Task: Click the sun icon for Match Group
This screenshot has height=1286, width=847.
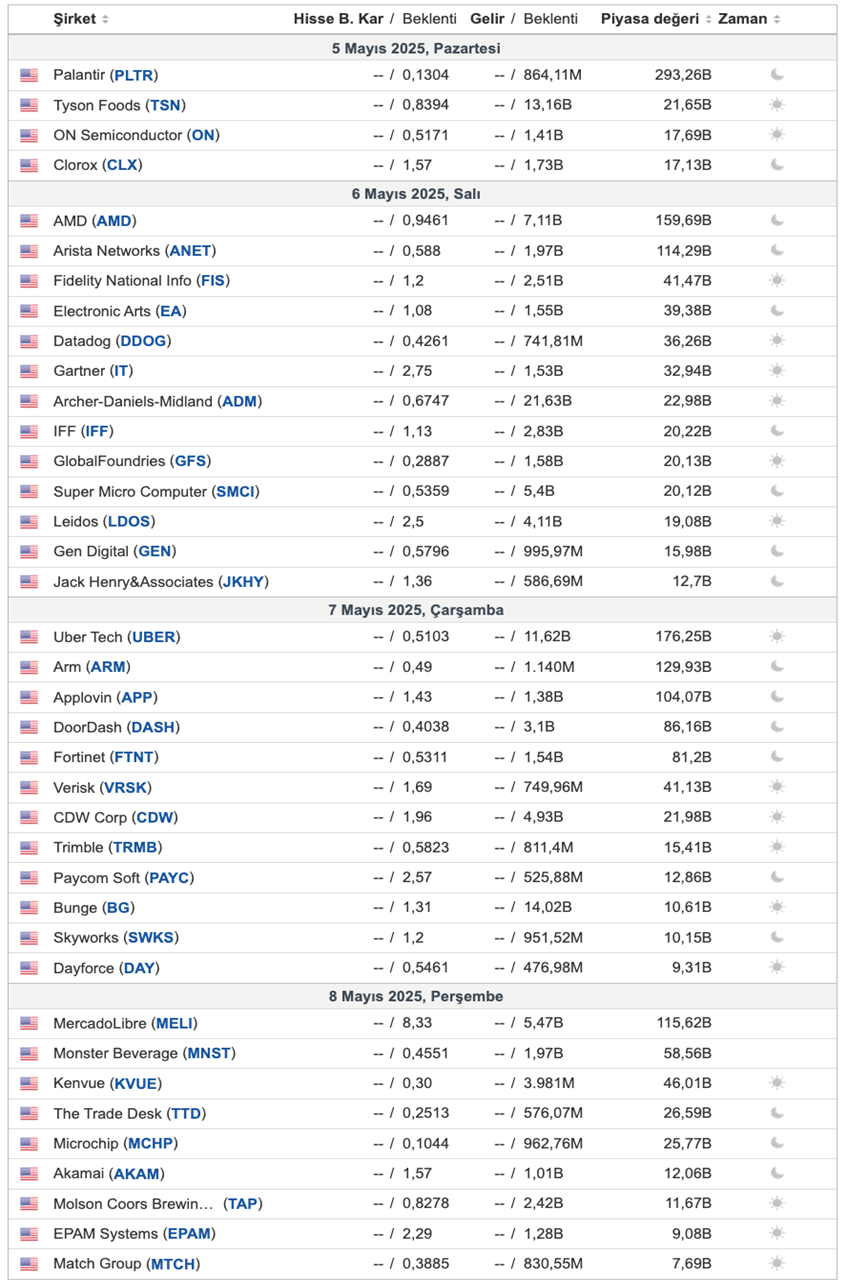Action: click(777, 1263)
